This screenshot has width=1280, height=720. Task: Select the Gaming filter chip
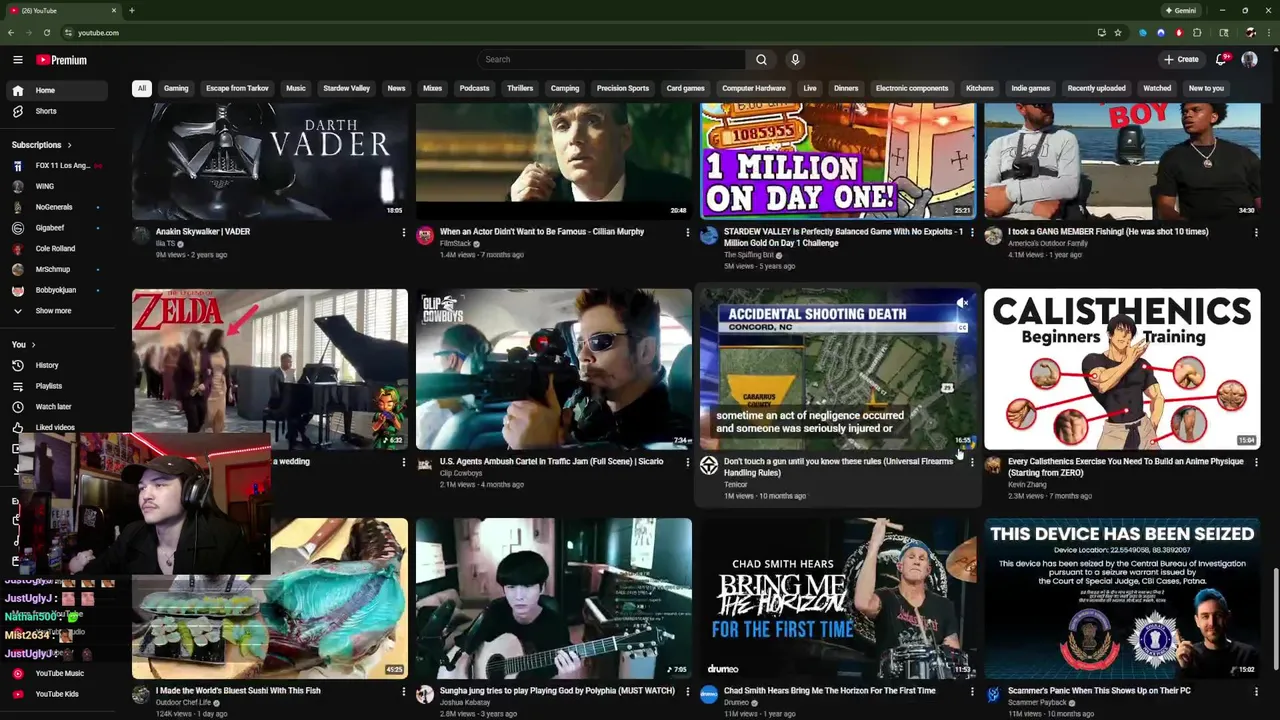click(176, 88)
